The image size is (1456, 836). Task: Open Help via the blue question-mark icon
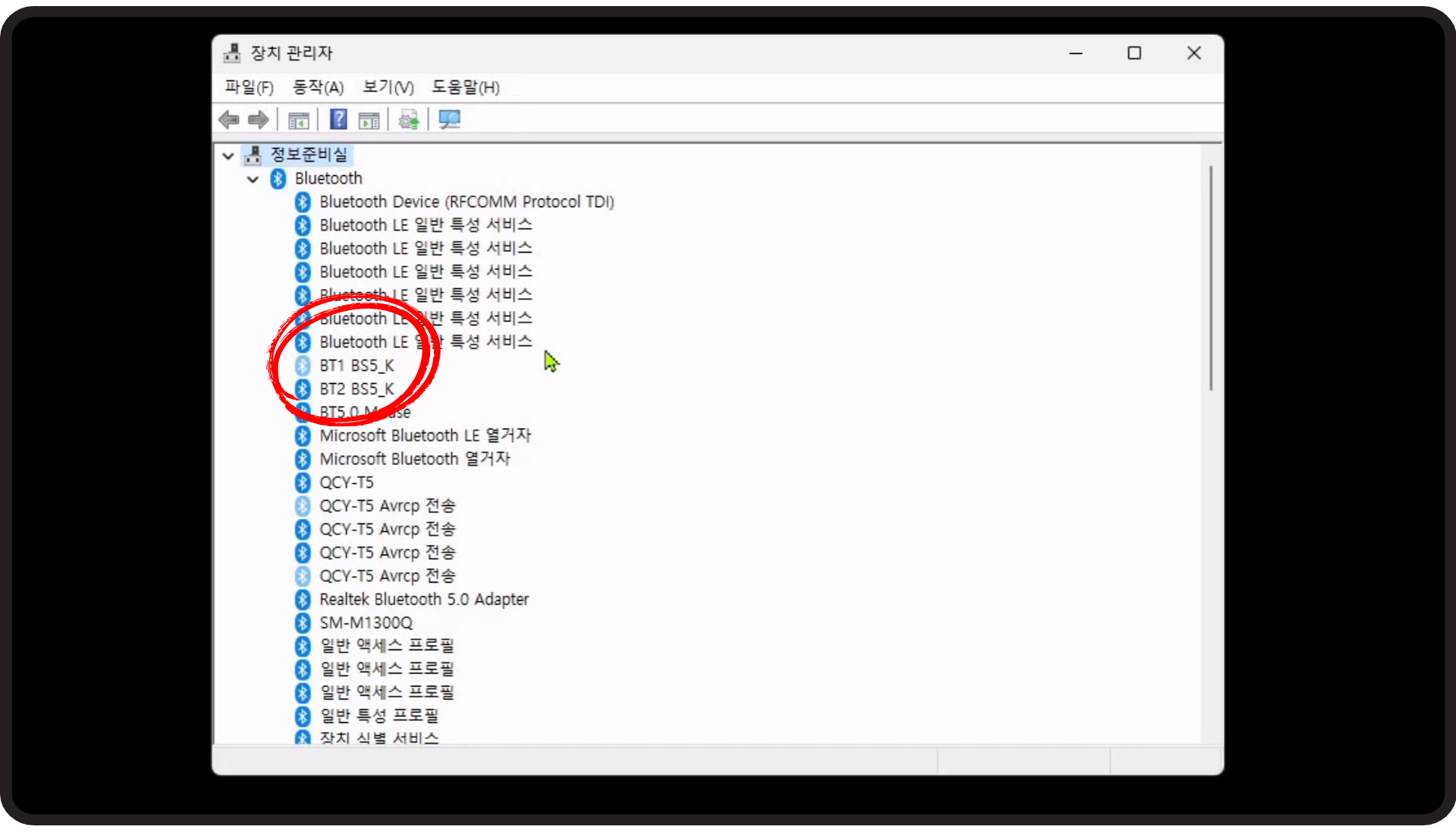[338, 119]
